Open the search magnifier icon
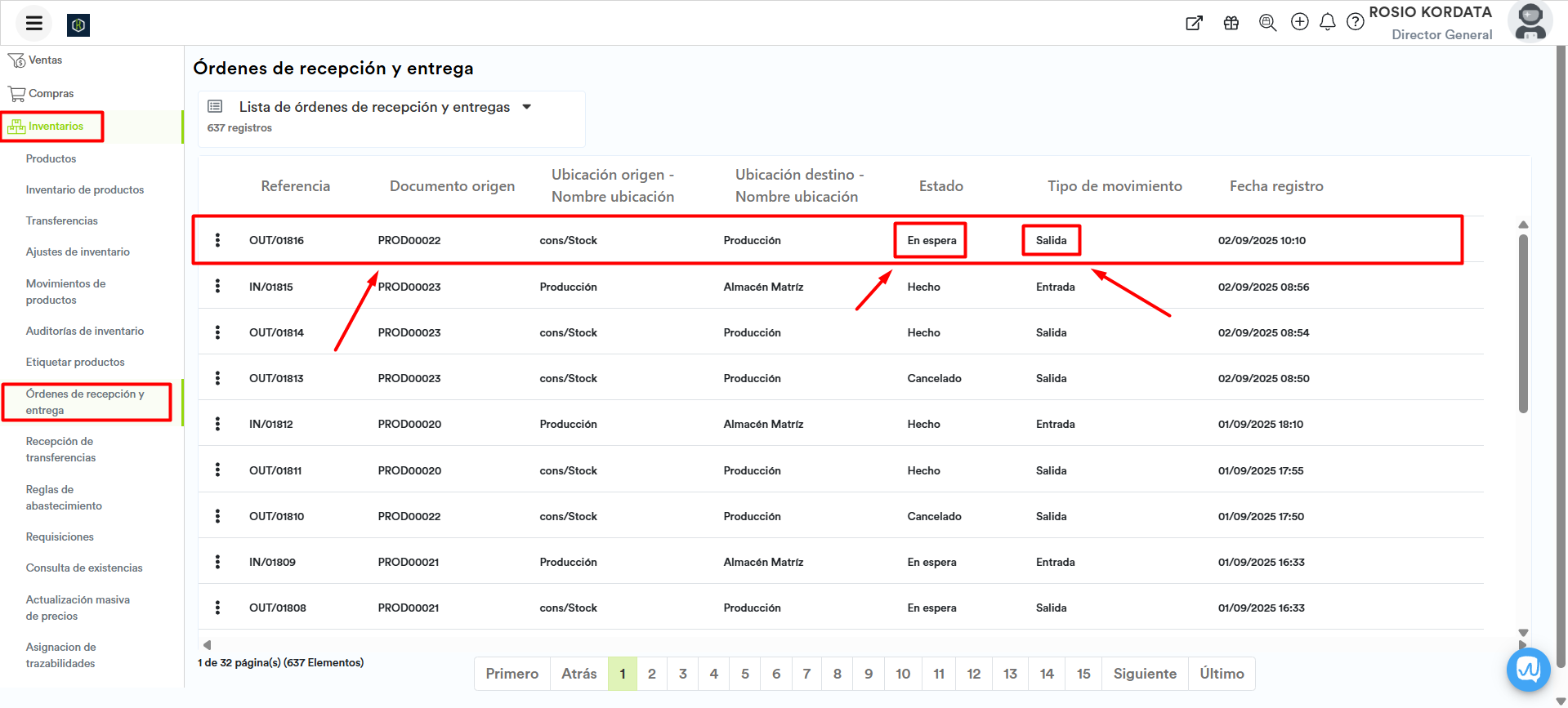The height and width of the screenshot is (708, 1568). 1267,23
